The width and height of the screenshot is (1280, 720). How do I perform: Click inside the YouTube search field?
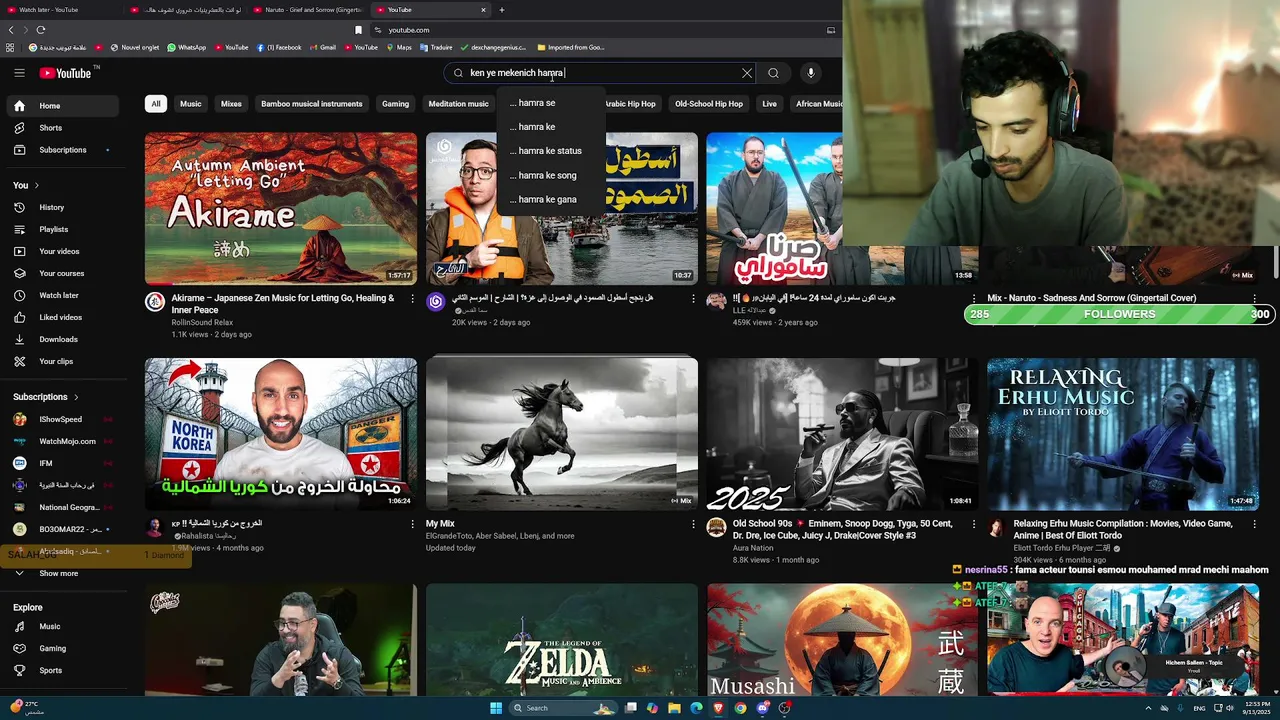coord(600,73)
